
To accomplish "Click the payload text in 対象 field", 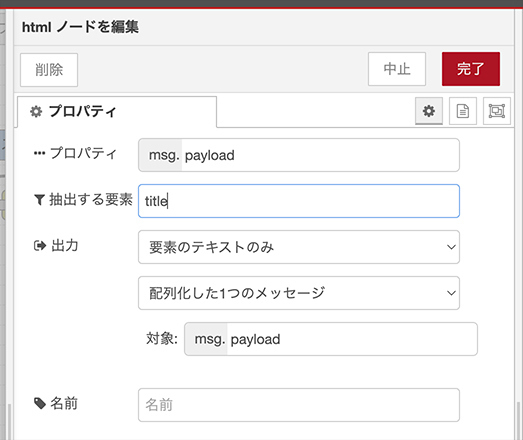I will click(255, 340).
